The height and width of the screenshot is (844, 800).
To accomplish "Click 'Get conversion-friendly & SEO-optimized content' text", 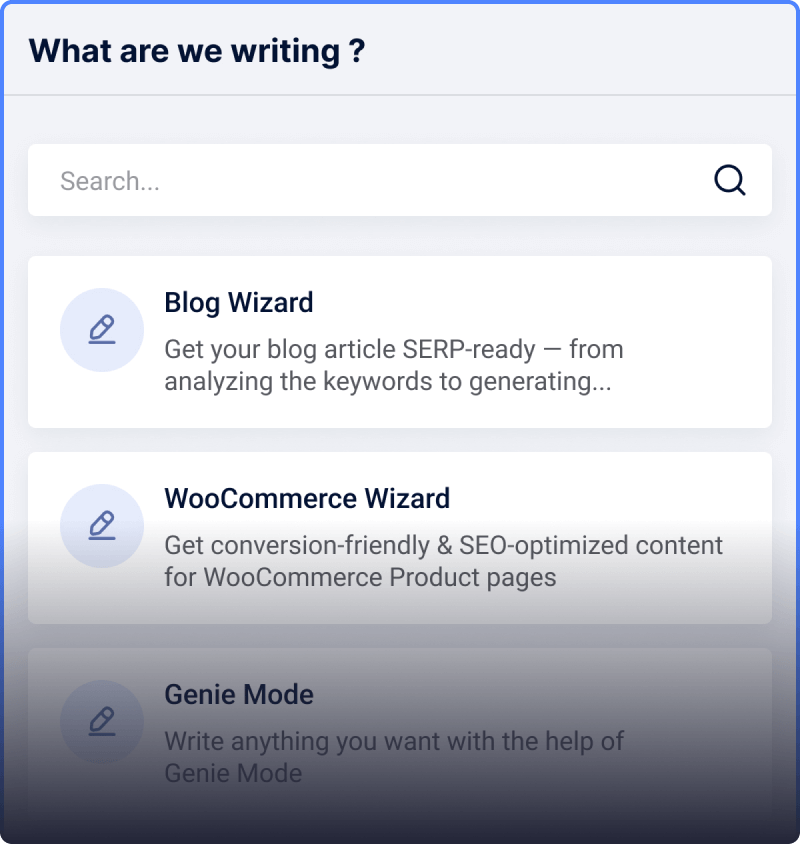I will coord(444,545).
